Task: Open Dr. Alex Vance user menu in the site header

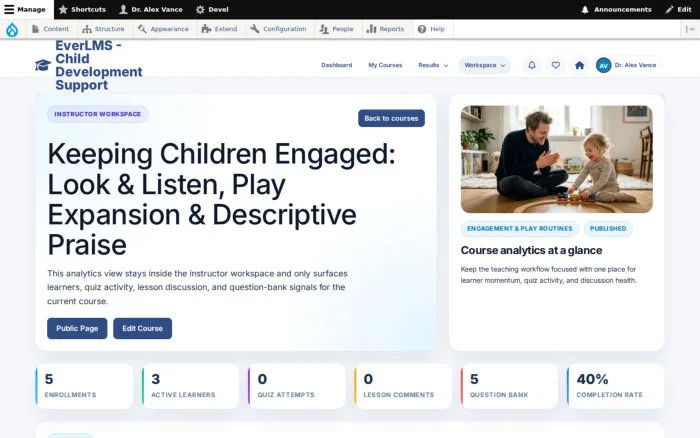Action: 627,65
